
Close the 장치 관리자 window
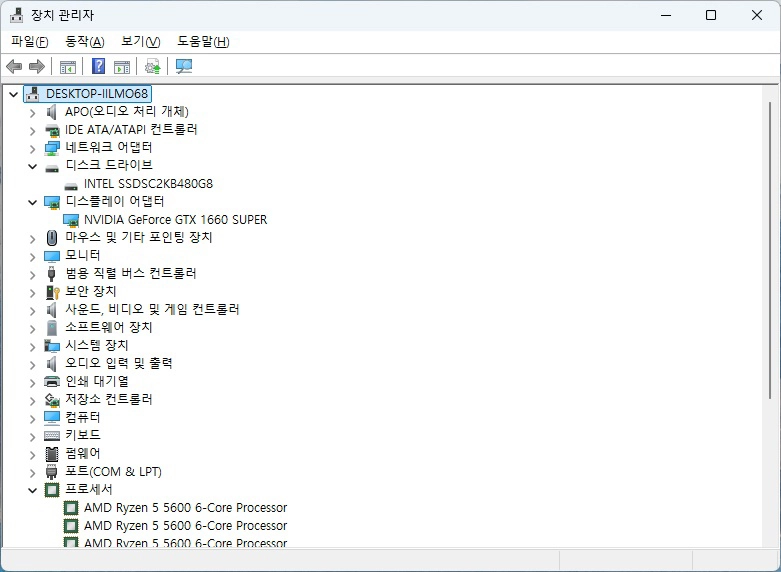(757, 15)
